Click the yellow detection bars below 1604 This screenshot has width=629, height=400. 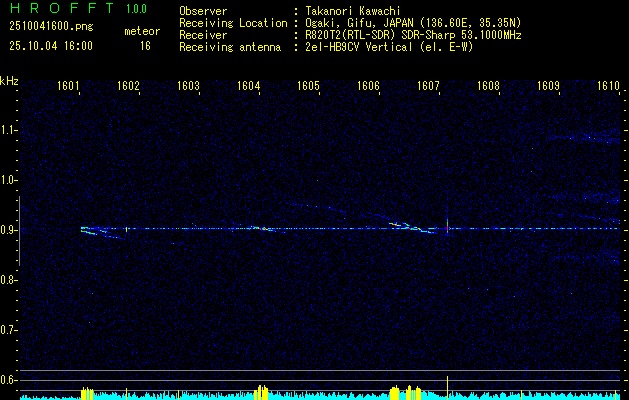tap(262, 392)
